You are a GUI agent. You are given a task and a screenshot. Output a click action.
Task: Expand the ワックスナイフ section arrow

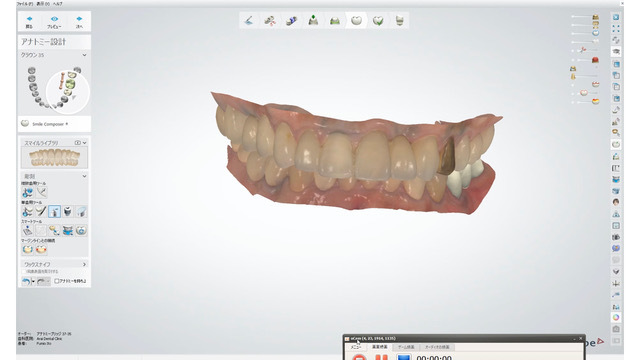click(84, 264)
